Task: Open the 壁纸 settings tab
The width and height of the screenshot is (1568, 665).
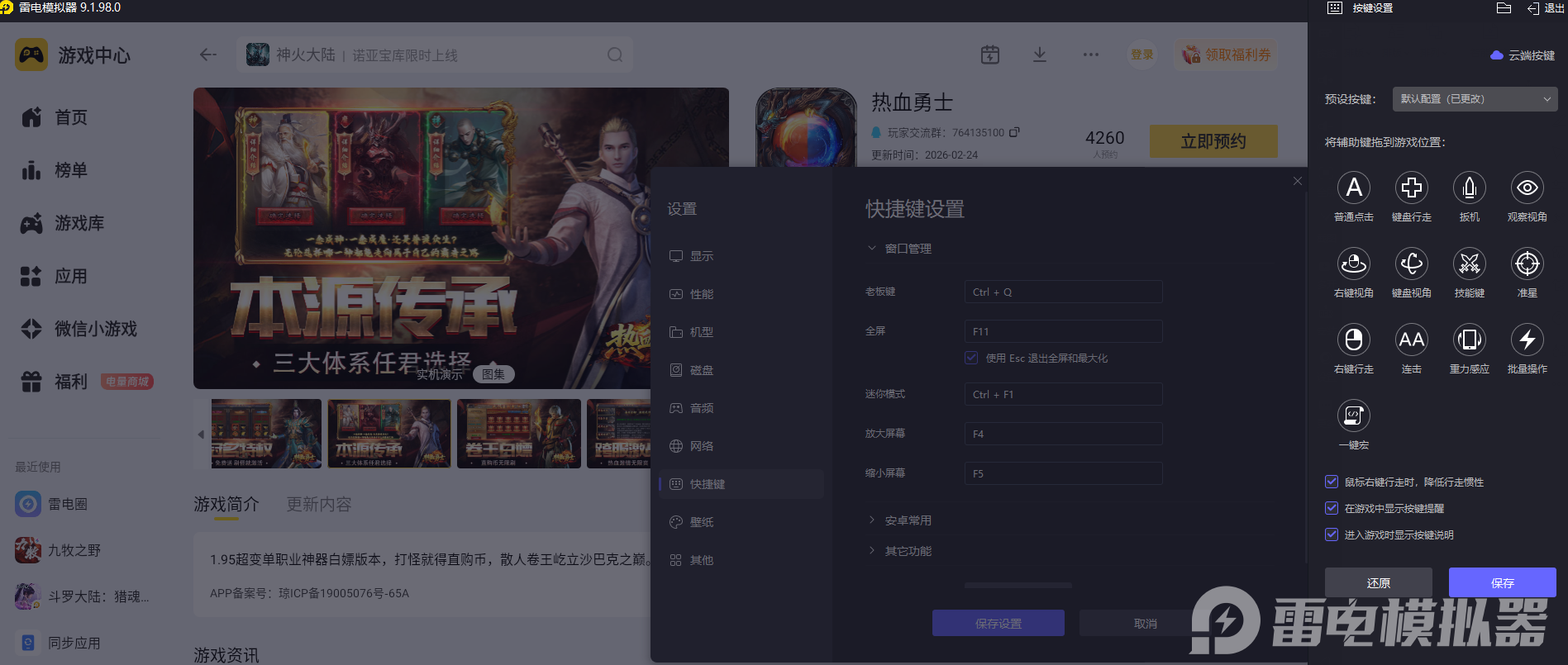Action: [x=741, y=522]
